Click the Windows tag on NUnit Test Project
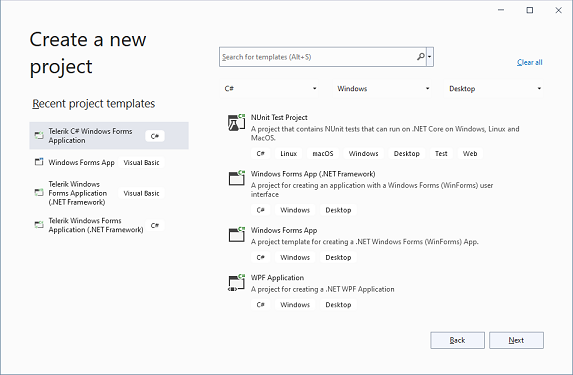The width and height of the screenshot is (573, 375). pos(363,154)
